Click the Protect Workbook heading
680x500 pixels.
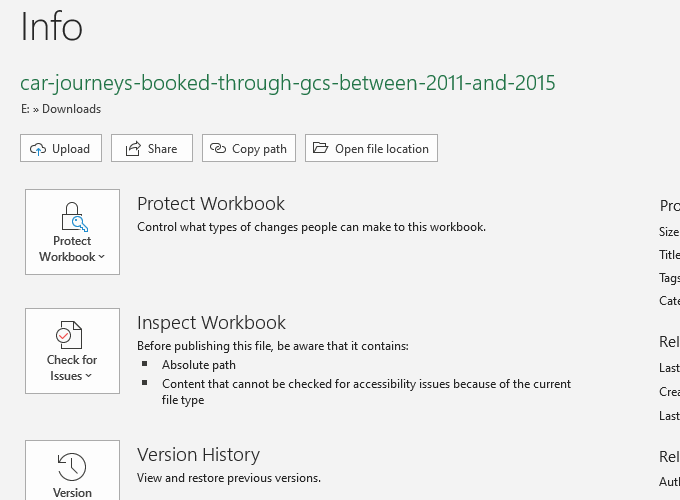click(x=211, y=204)
